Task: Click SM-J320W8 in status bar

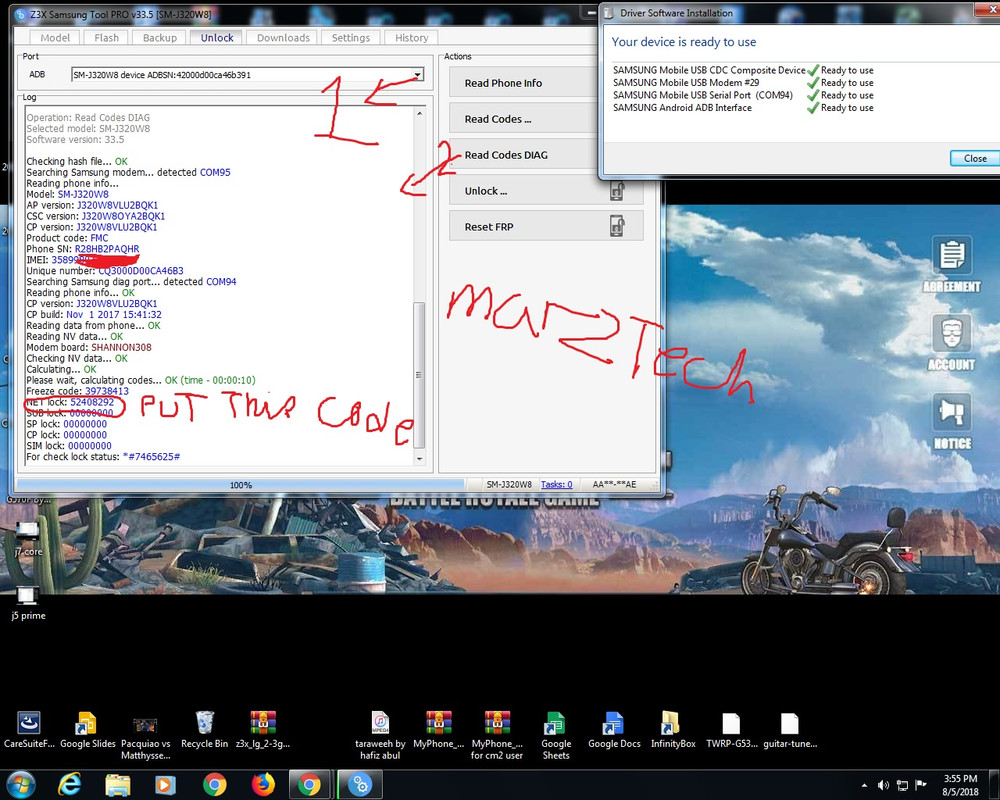Action: coord(508,484)
